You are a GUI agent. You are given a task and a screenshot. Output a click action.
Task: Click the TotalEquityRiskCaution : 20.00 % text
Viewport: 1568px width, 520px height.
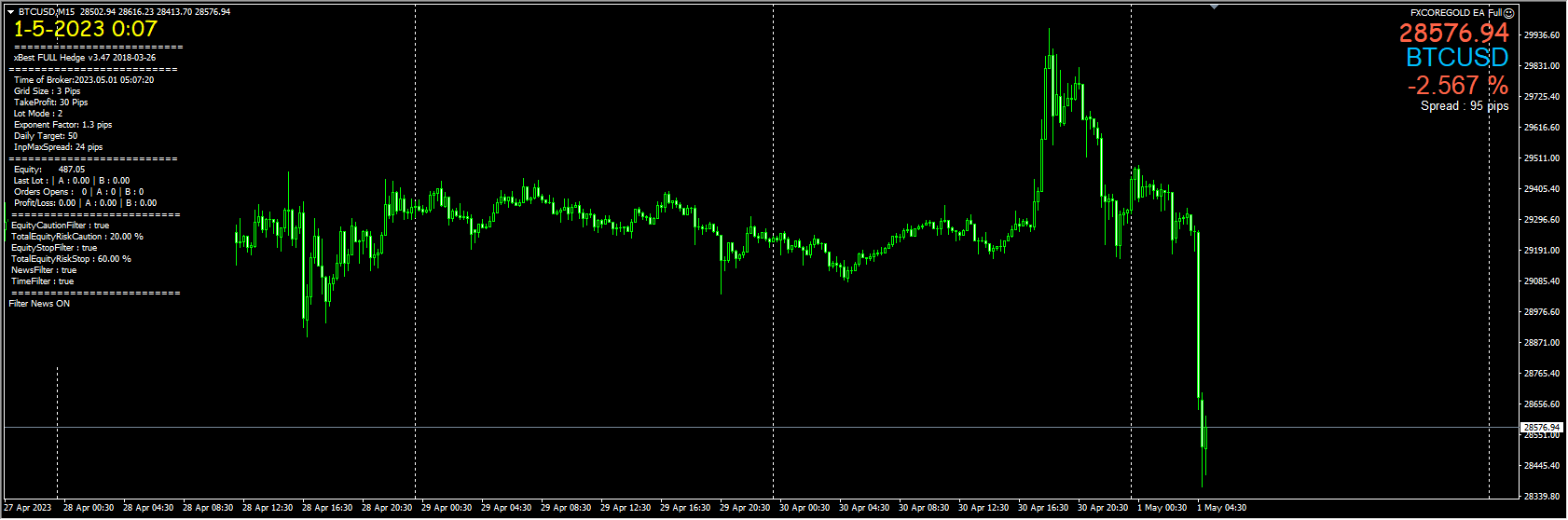coord(77,237)
